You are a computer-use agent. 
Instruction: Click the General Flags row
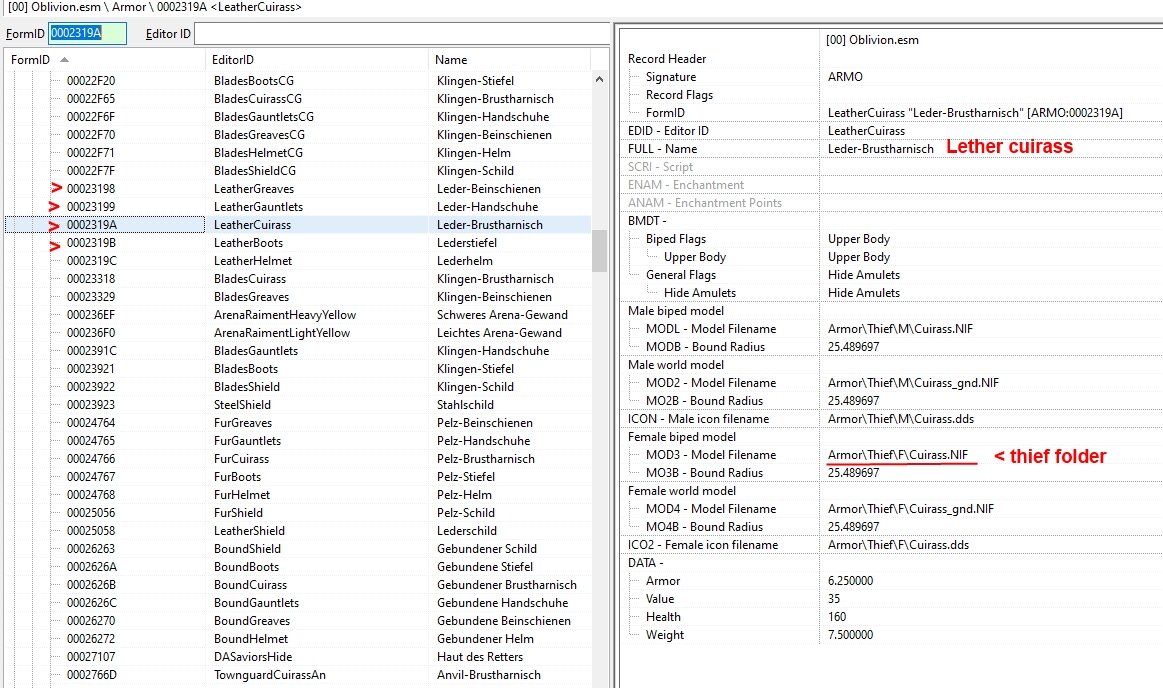point(891,275)
